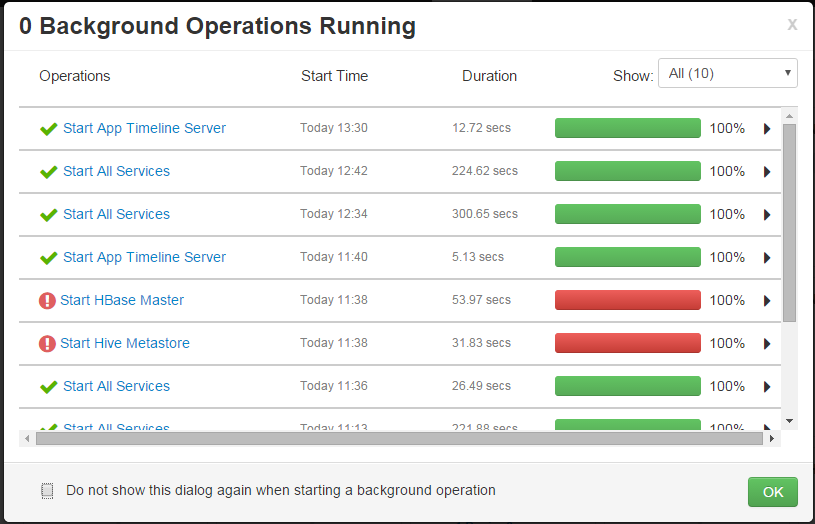The width and height of the screenshot is (815, 524).
Task: Open the Show filter dropdown All (10)
Action: click(728, 73)
